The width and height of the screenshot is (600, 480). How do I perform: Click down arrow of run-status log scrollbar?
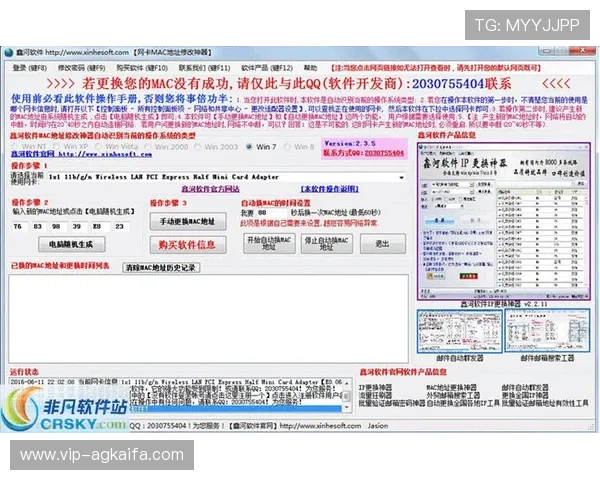click(347, 408)
